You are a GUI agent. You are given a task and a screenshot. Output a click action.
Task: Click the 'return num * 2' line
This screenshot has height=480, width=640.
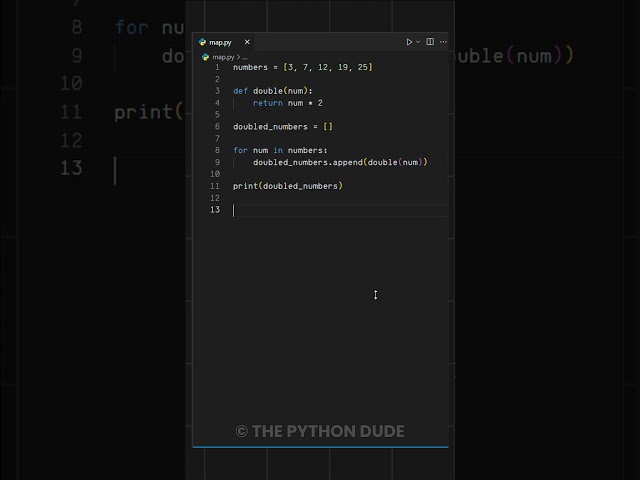288,103
